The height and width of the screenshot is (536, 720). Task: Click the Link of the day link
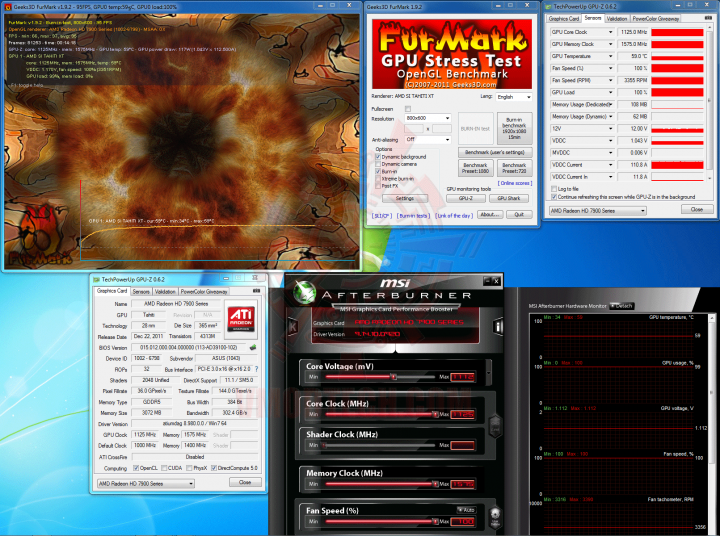pos(454,216)
